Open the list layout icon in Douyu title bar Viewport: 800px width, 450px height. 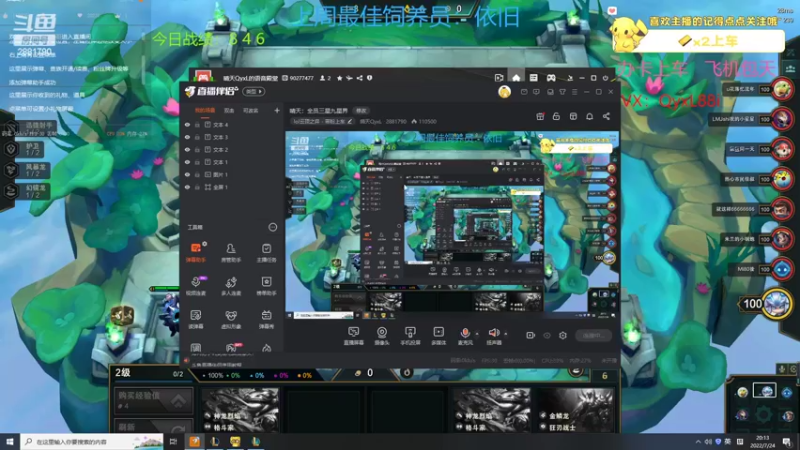pyautogui.click(x=533, y=78)
